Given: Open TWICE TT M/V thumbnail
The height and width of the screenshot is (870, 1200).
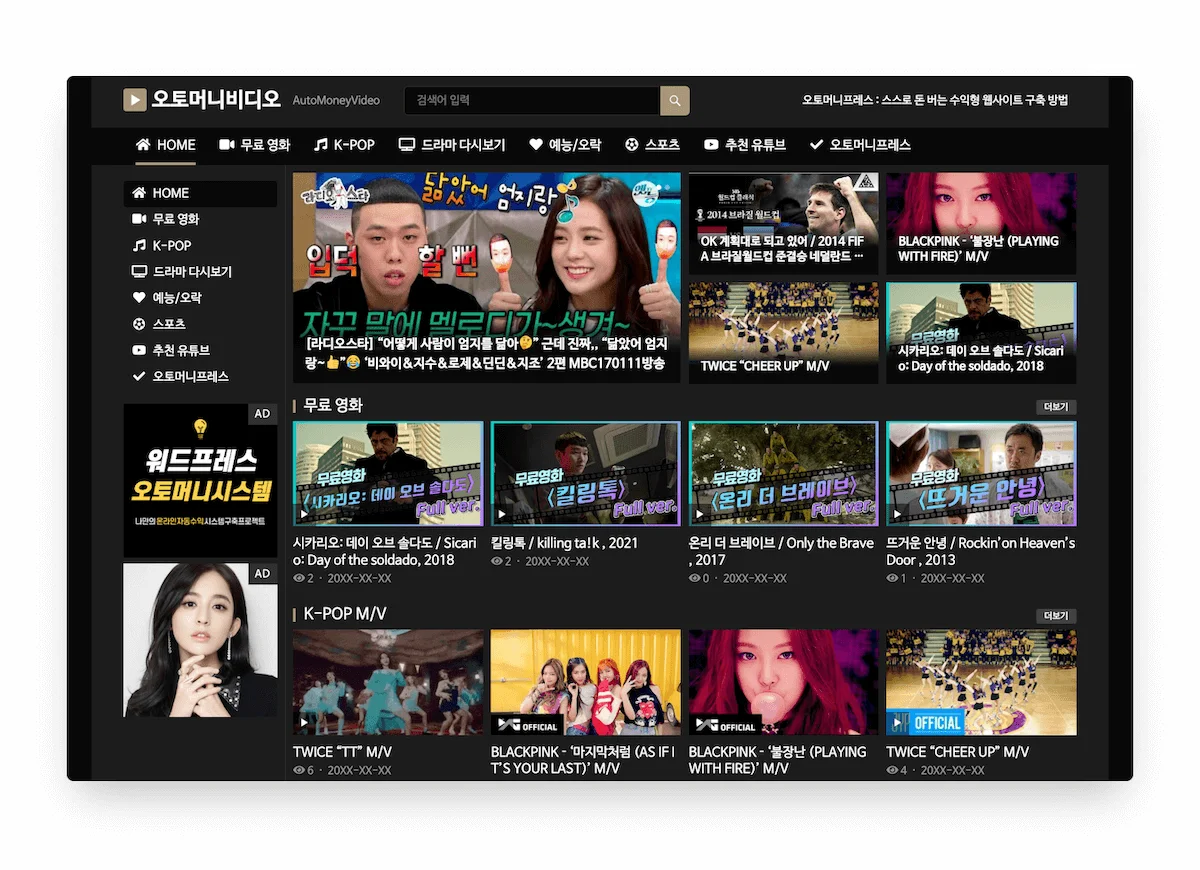Looking at the screenshot, I should coord(388,683).
